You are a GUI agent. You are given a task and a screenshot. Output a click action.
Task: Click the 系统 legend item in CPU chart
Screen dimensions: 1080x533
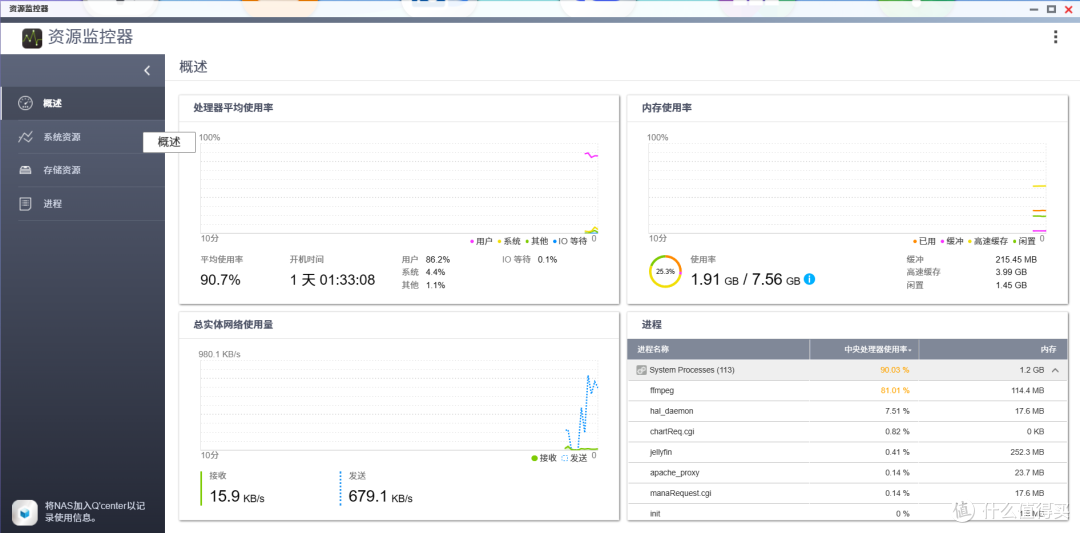[x=508, y=241]
